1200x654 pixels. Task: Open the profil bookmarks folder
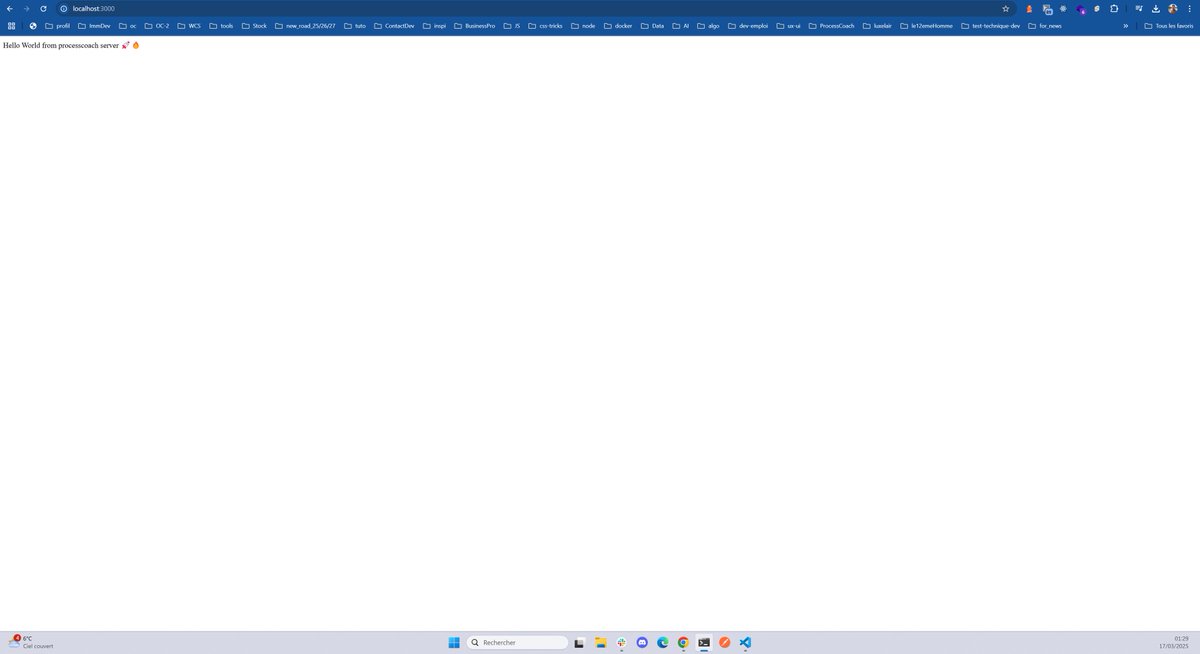[57, 25]
